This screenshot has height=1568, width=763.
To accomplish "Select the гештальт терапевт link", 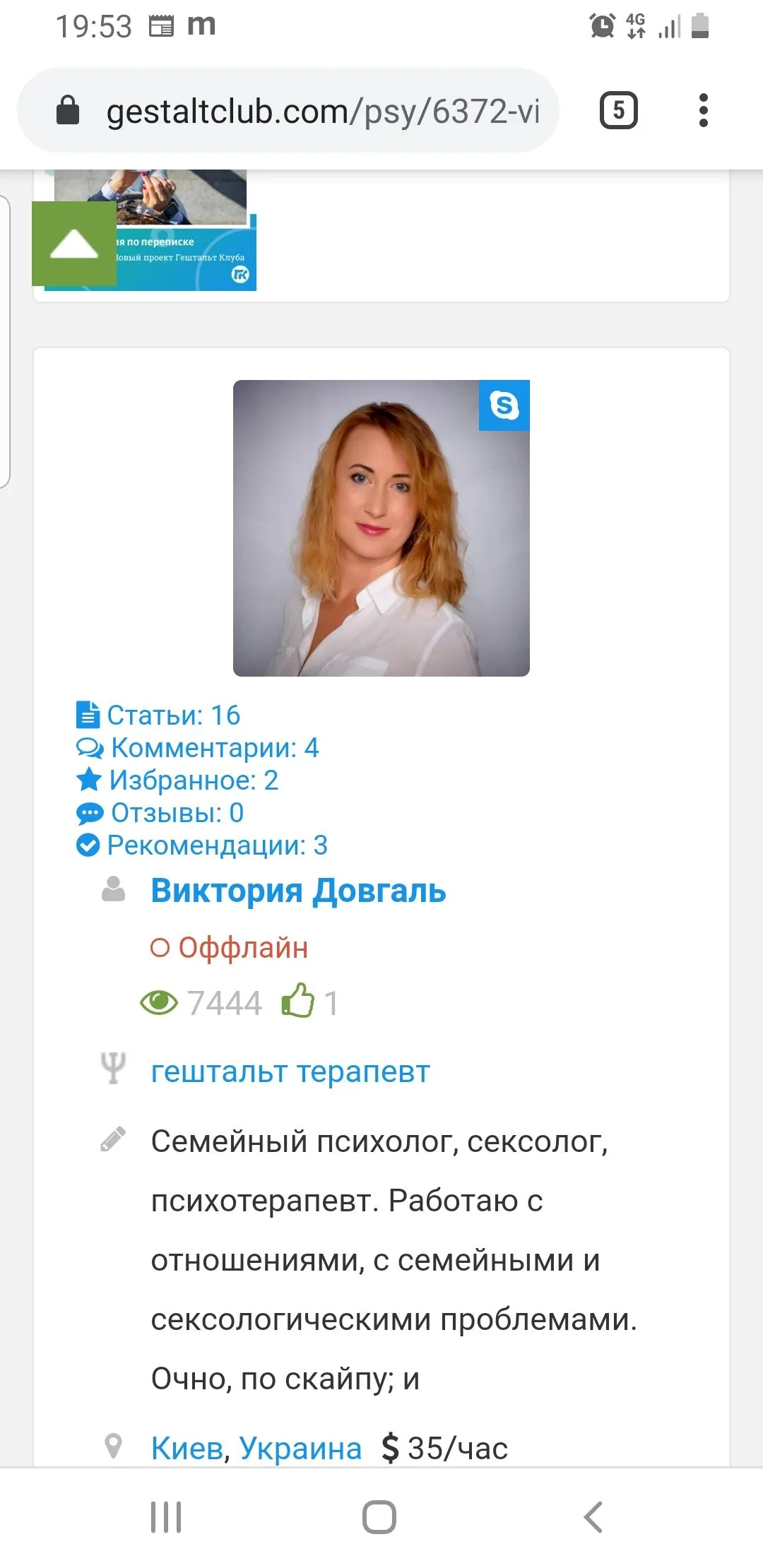I will [290, 1071].
